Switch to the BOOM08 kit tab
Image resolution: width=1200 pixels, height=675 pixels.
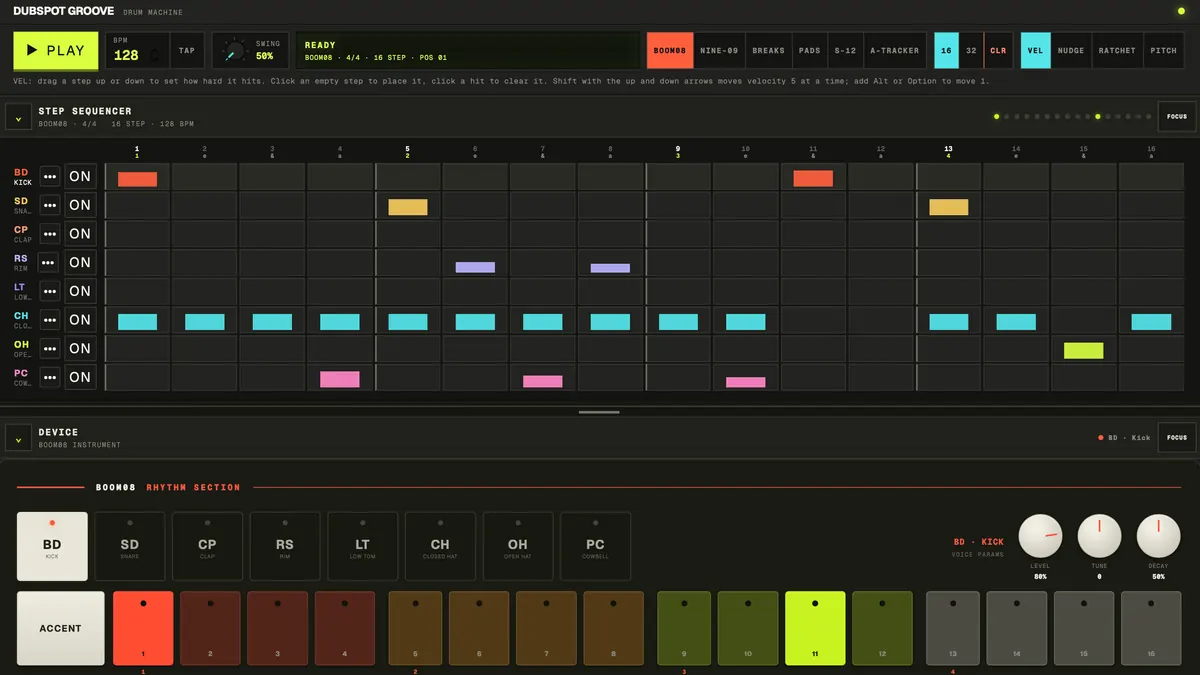click(670, 50)
